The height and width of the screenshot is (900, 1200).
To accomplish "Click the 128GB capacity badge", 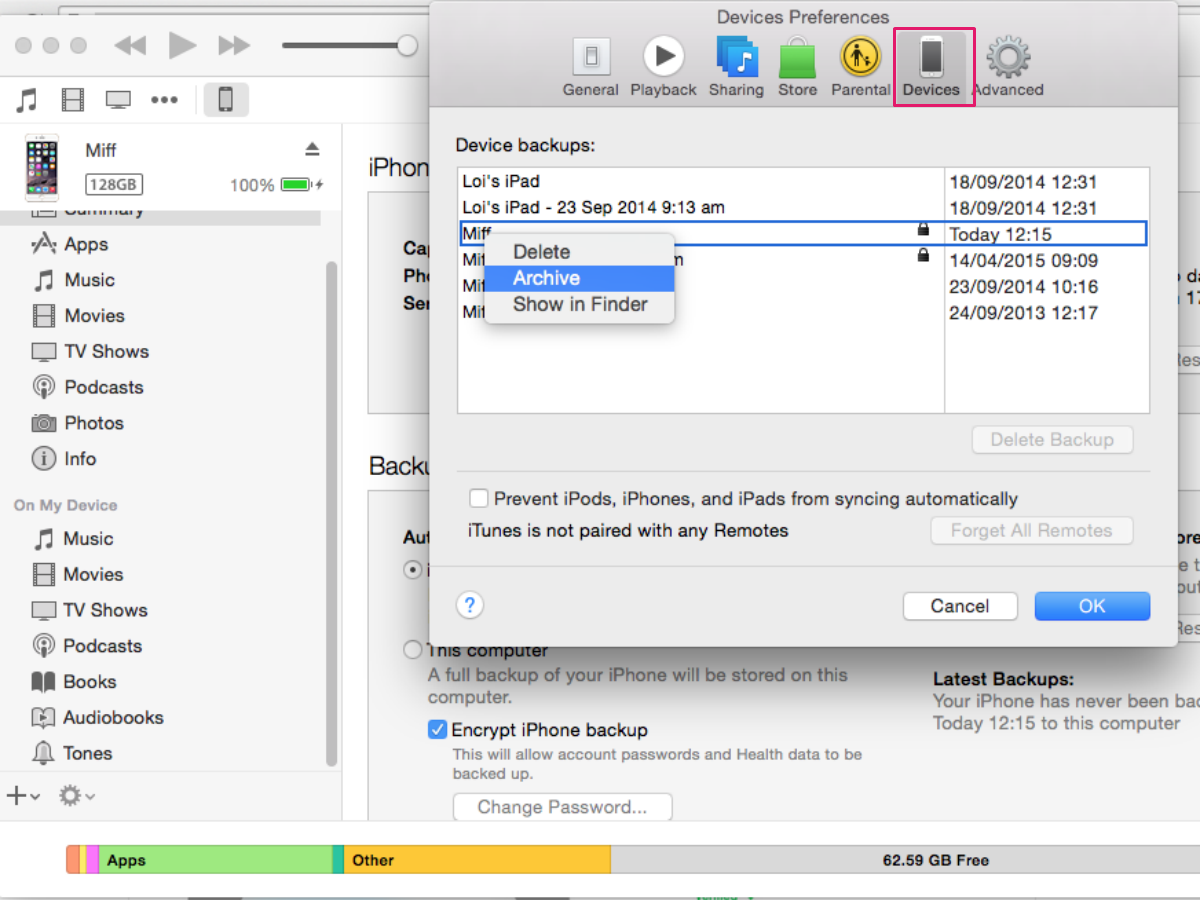I will (x=114, y=185).
